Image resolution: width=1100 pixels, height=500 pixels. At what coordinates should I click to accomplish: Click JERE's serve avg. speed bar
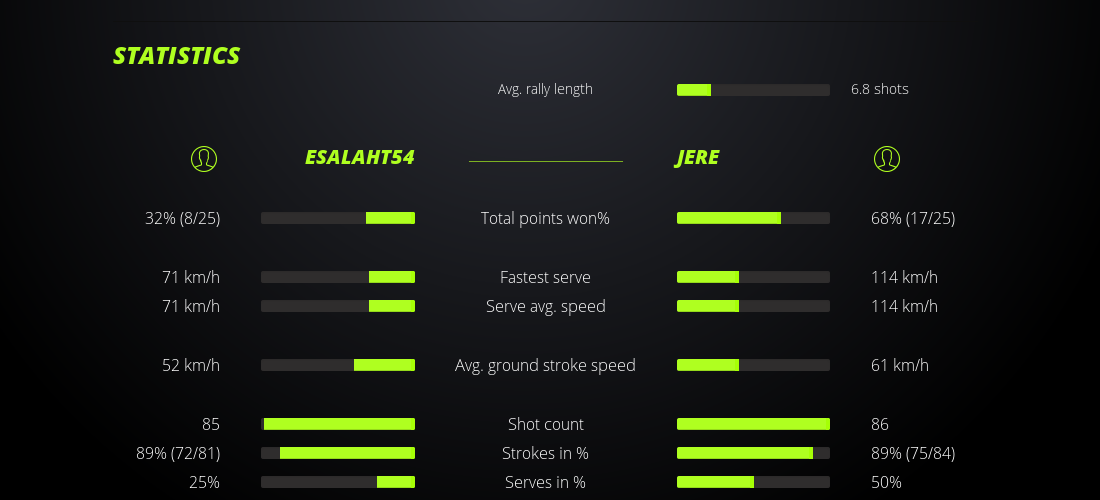point(753,306)
